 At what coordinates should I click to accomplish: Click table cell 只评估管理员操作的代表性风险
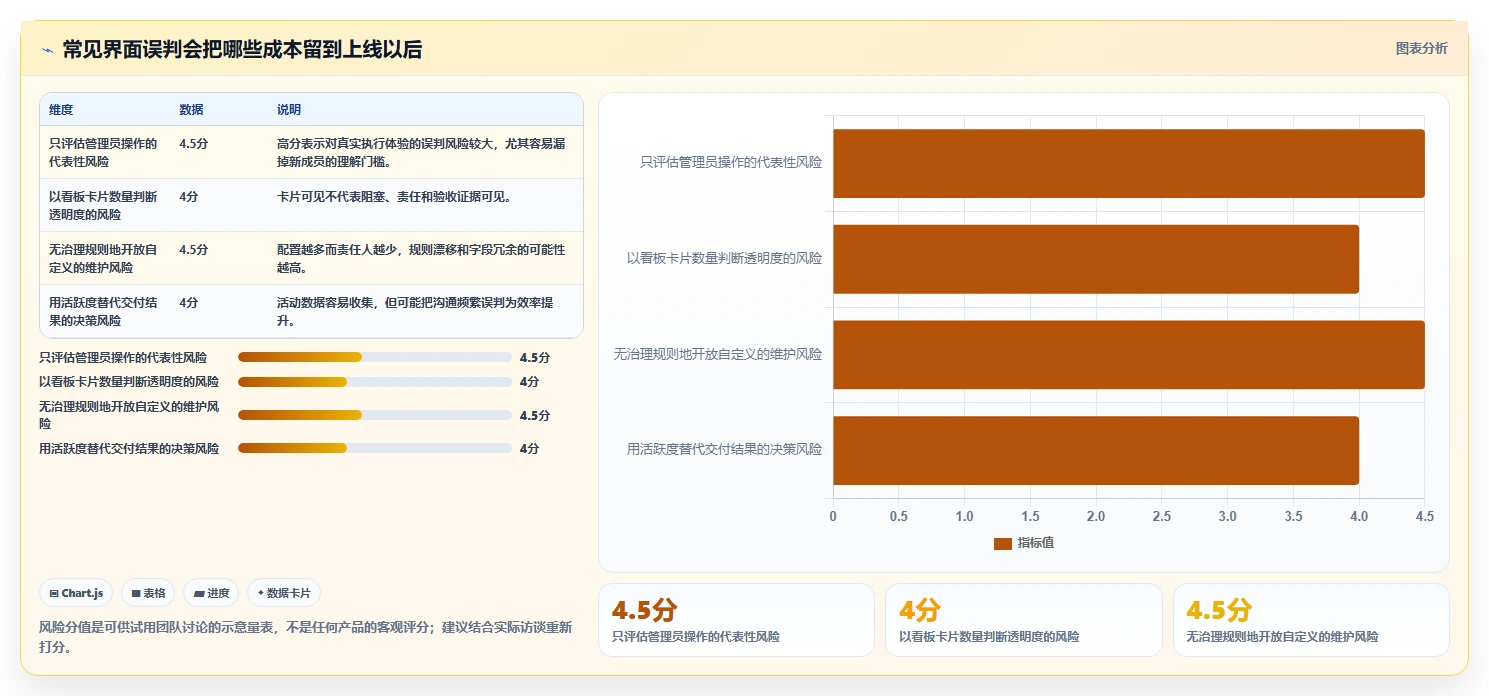tap(104, 152)
